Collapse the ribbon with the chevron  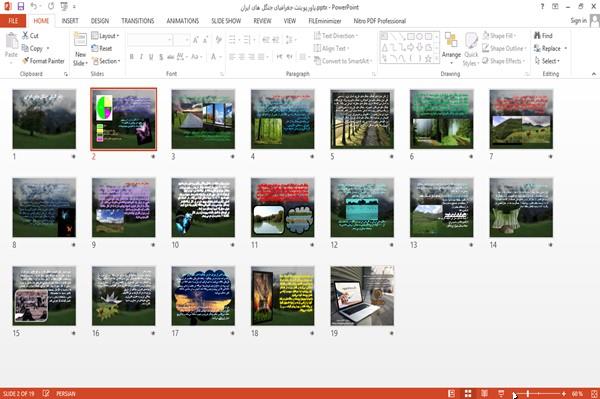593,74
